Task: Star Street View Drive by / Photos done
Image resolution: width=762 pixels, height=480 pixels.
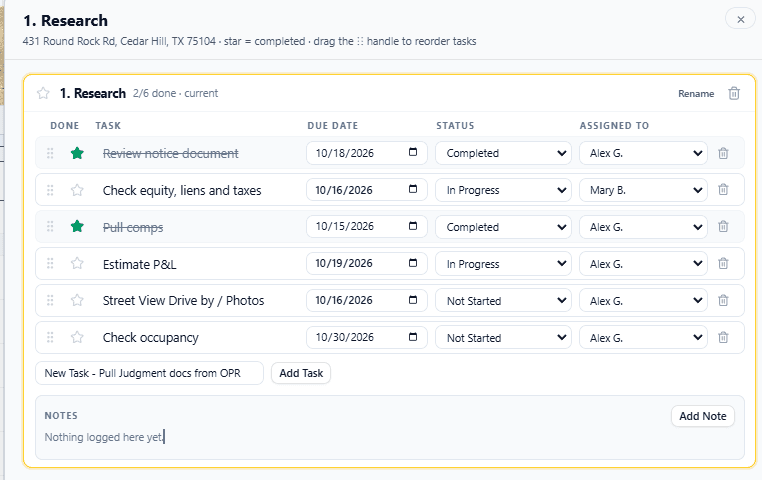Action: 77,300
